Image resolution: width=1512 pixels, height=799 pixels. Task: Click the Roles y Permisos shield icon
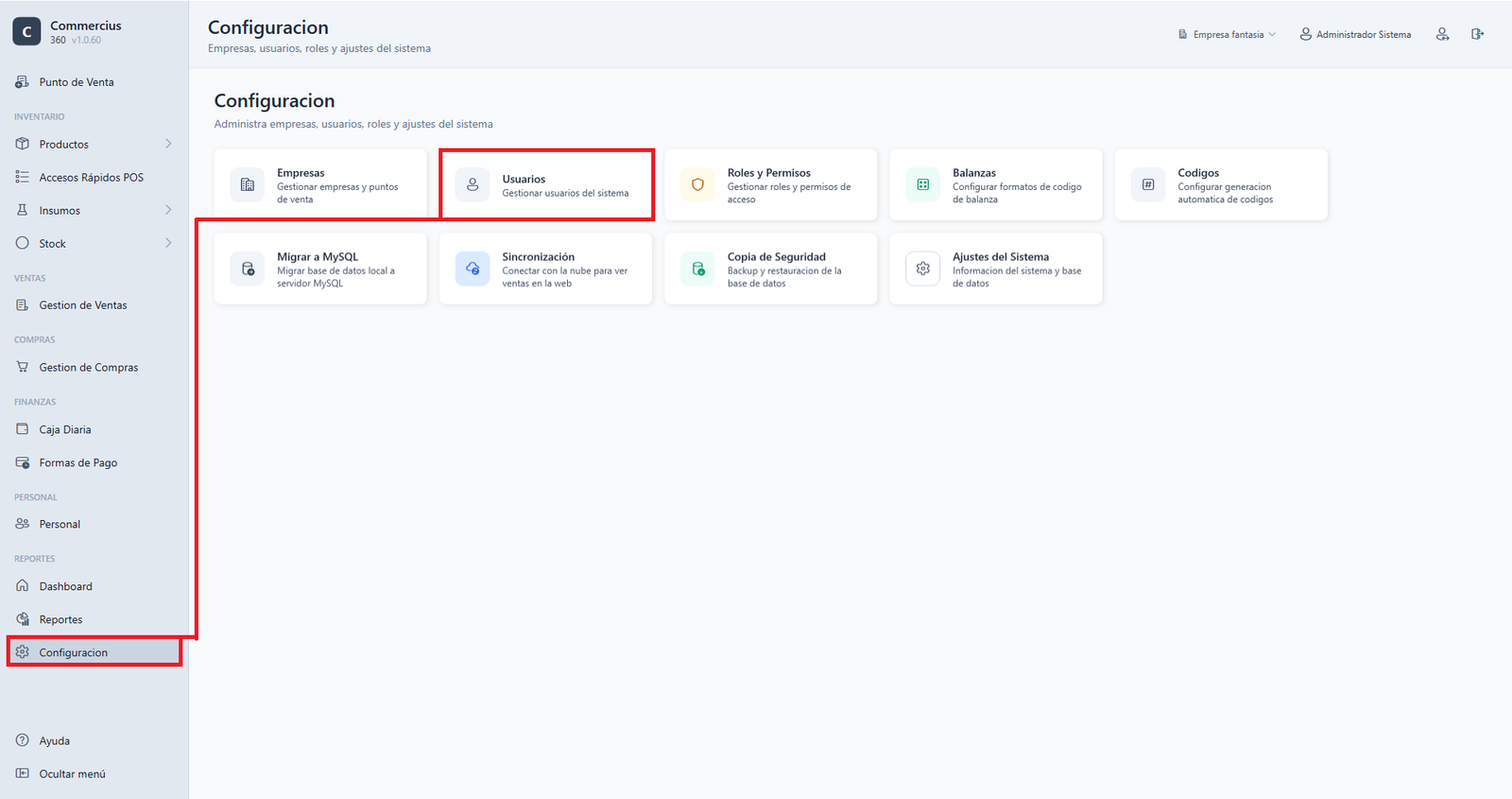coord(697,185)
